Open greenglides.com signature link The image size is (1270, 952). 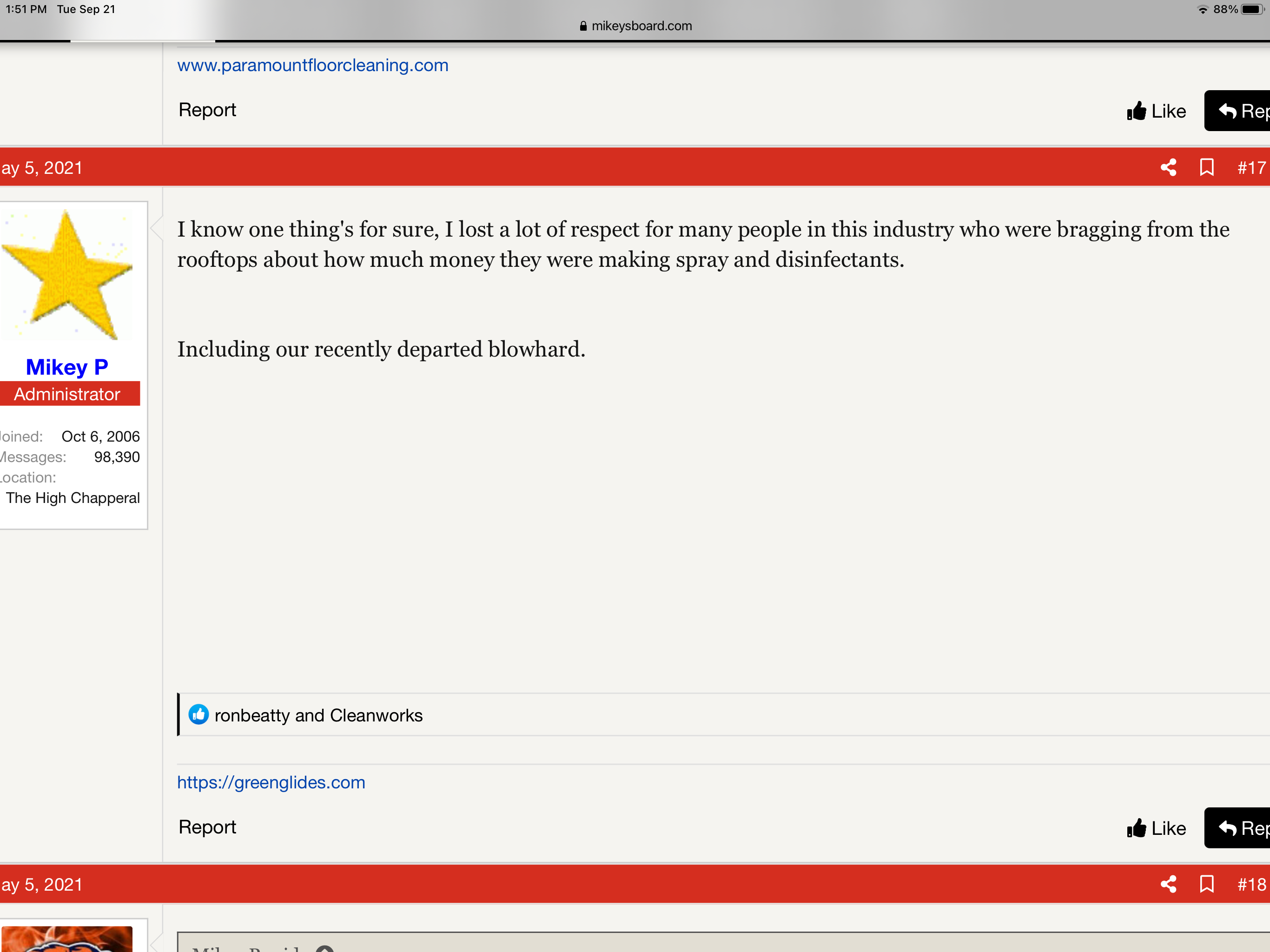tap(271, 782)
